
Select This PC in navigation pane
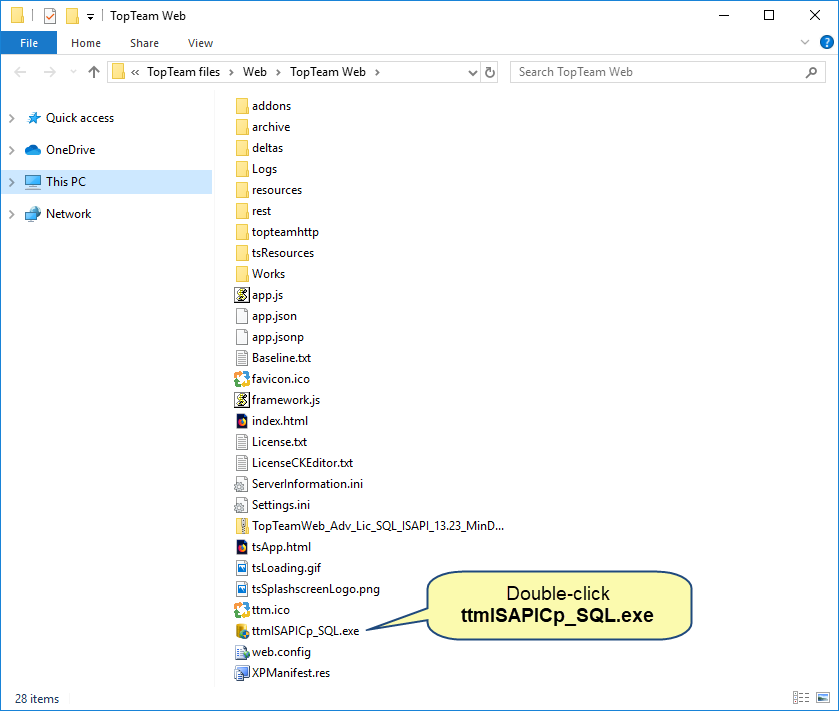(x=65, y=182)
